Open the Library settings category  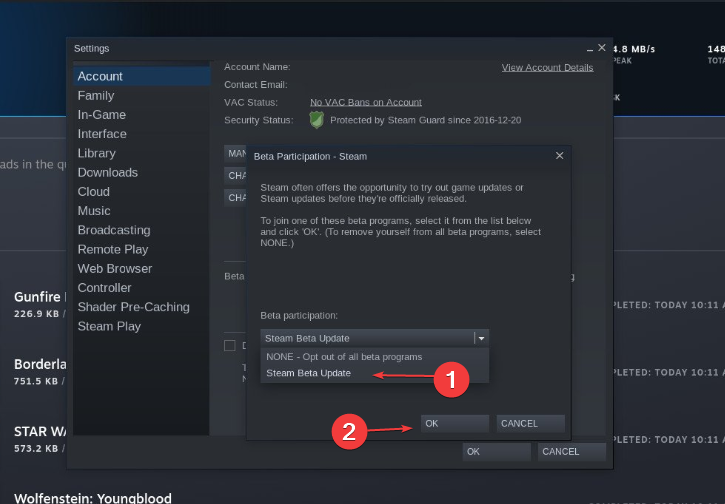point(142,153)
